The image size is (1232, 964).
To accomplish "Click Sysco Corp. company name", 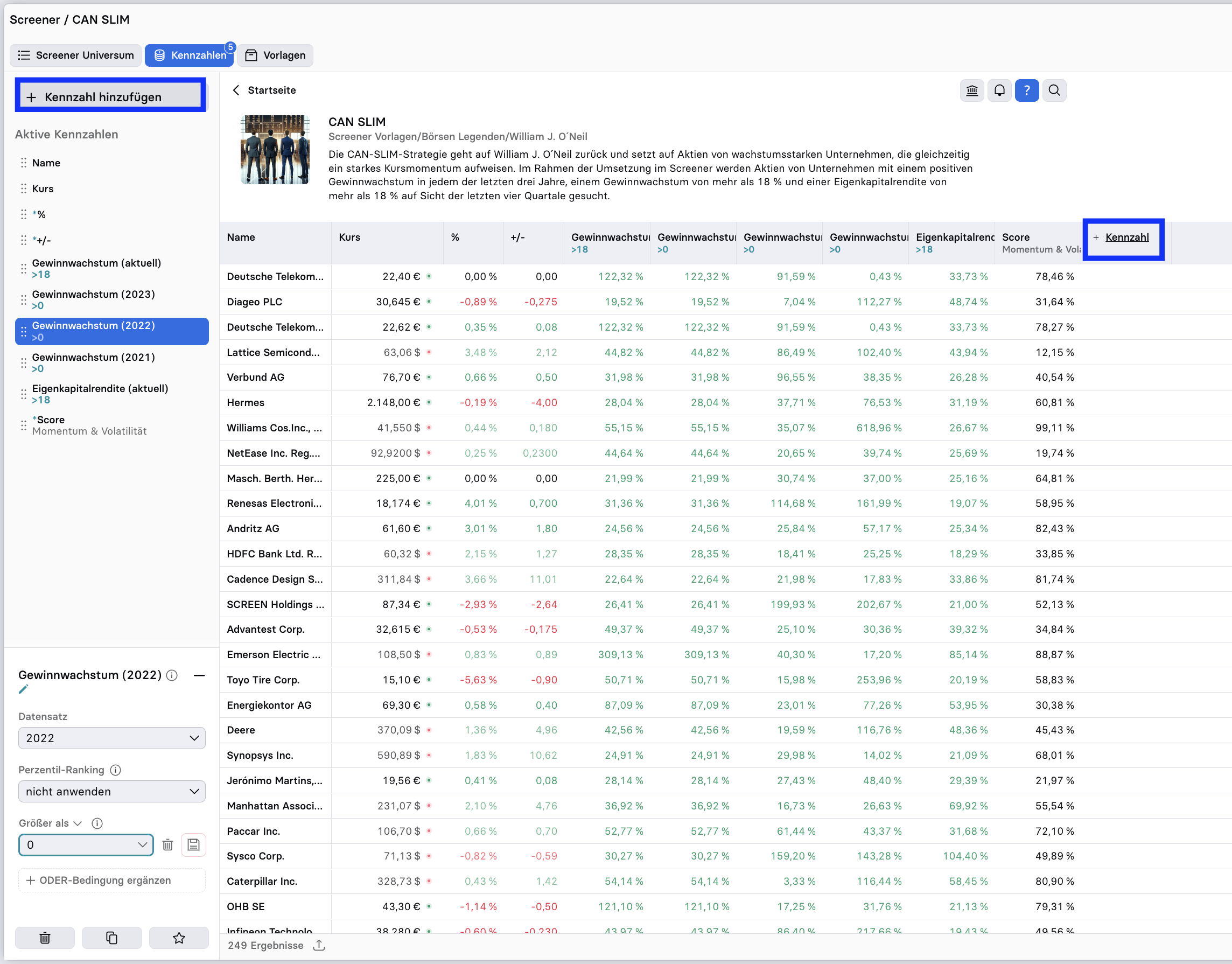I will pyautogui.click(x=256, y=857).
